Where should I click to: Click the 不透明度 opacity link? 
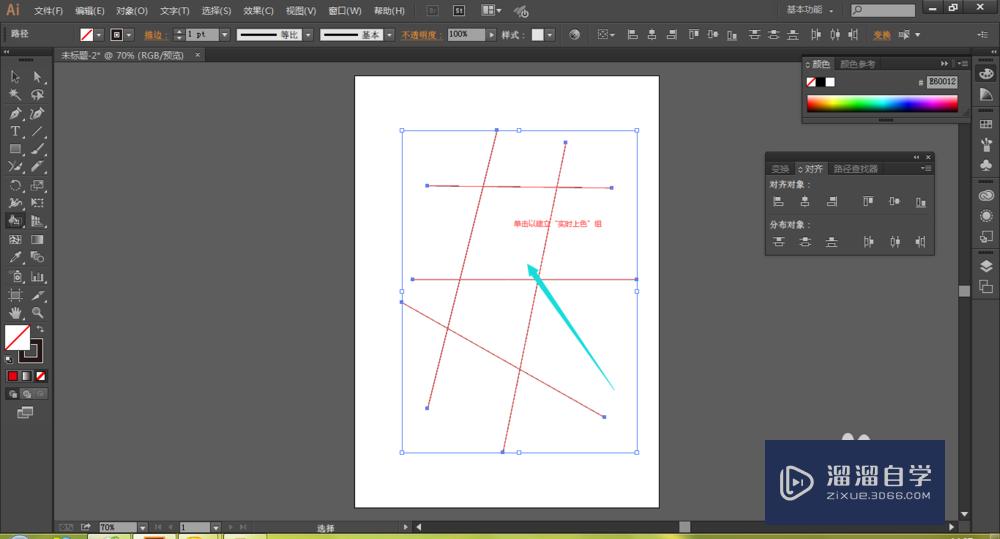pyautogui.click(x=419, y=35)
